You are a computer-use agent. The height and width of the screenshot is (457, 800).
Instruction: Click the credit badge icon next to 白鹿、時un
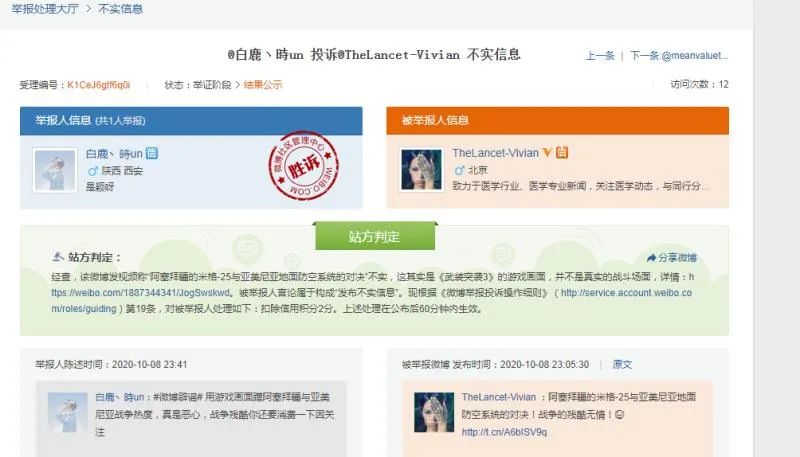pos(152,153)
